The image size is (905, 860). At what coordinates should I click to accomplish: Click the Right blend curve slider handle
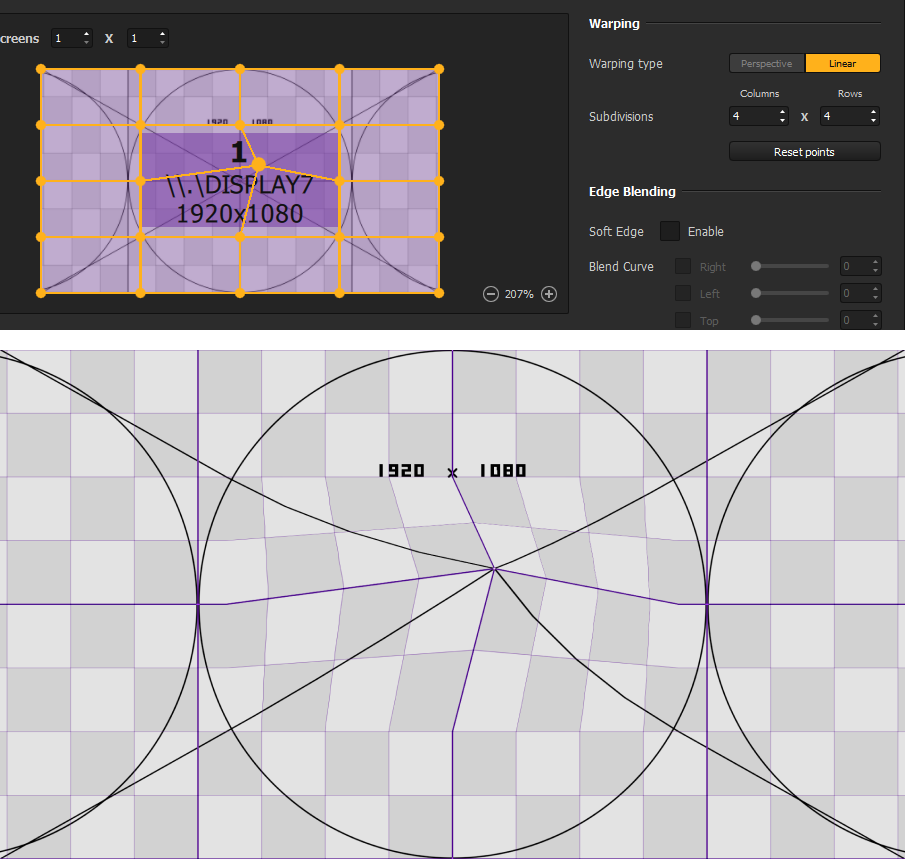tap(756, 266)
